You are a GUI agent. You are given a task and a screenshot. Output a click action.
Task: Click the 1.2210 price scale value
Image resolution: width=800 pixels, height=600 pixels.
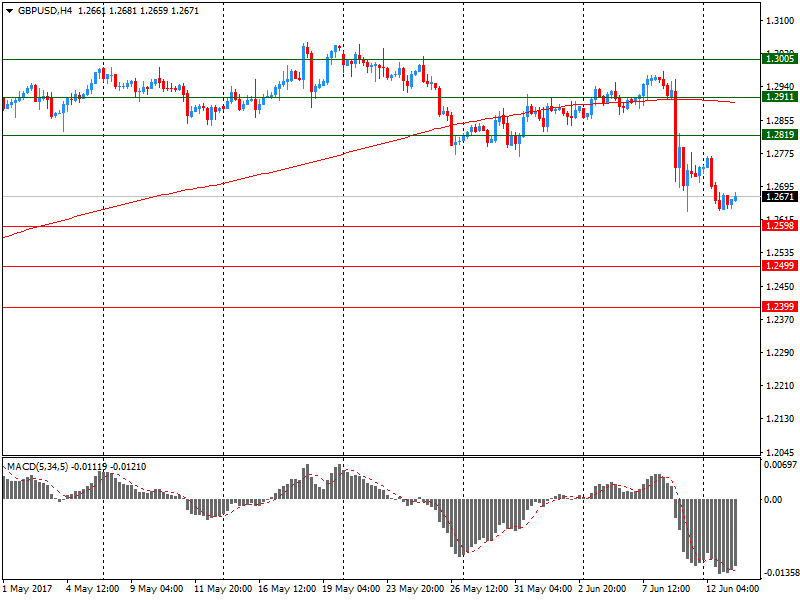point(780,386)
